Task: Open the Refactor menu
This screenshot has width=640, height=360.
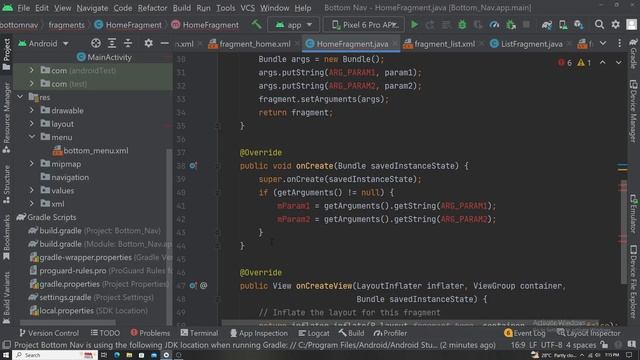Action: pyautogui.click(x=152, y=8)
